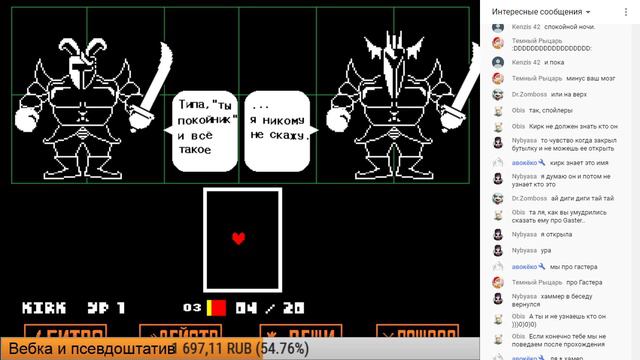Click Dr.Zomboss avatar next to 'или на верх'
This screenshot has height=360, width=640.
click(x=498, y=94)
